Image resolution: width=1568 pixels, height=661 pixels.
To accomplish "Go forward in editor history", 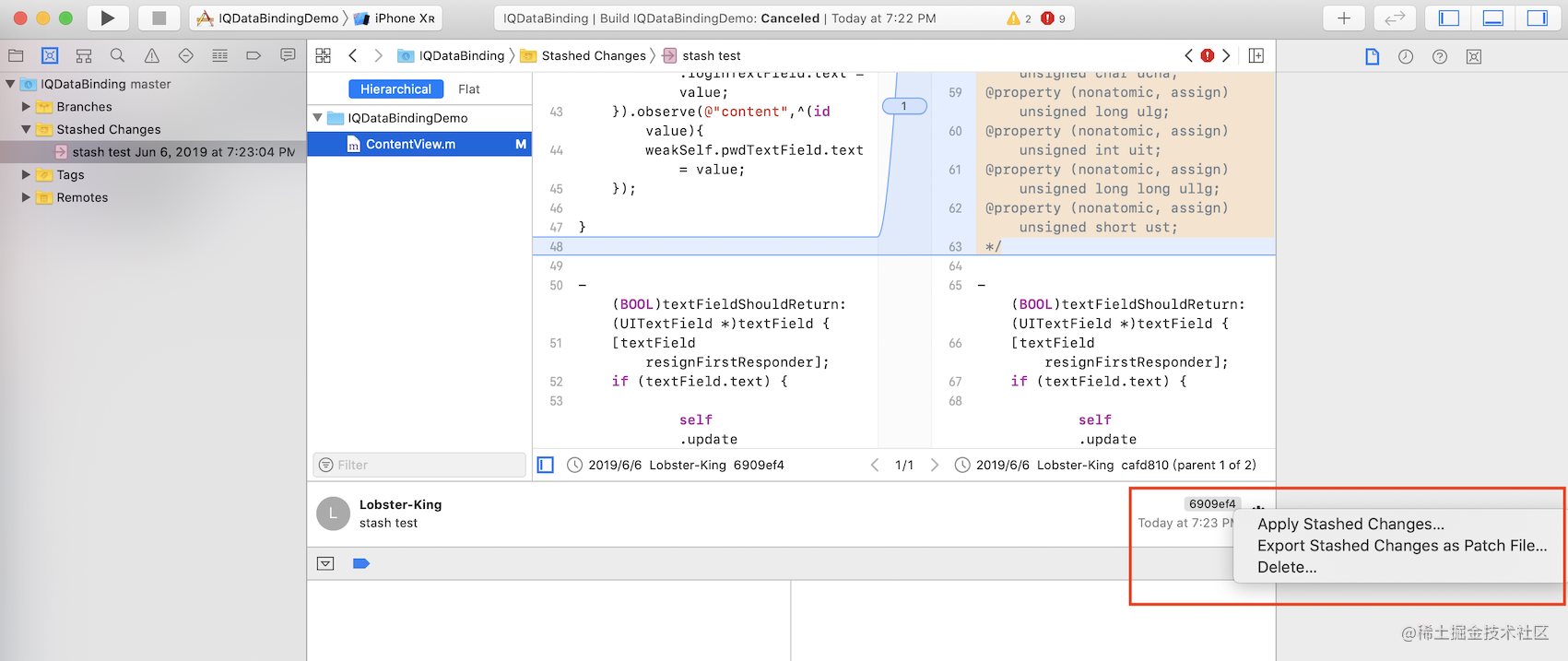I will (378, 55).
